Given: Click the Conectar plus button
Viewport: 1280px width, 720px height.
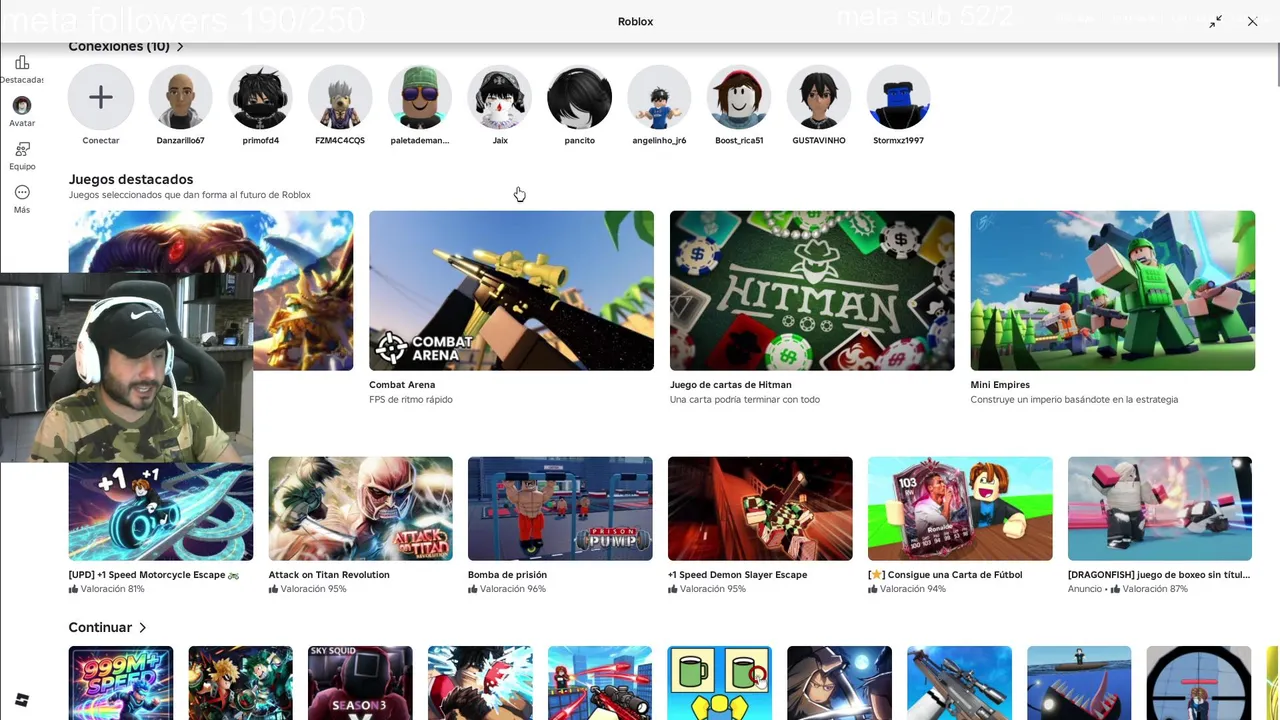Looking at the screenshot, I should click(101, 97).
